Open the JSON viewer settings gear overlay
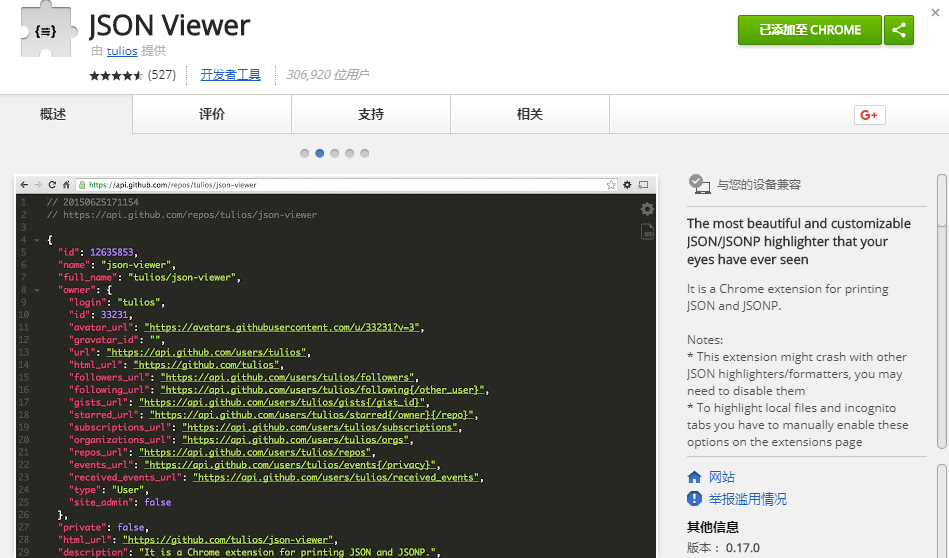 click(647, 209)
